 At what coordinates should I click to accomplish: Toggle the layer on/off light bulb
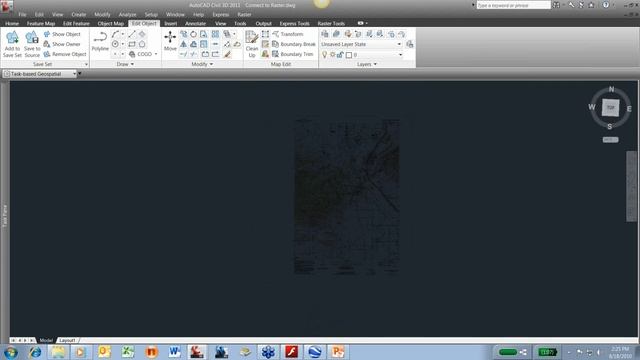tap(324, 54)
